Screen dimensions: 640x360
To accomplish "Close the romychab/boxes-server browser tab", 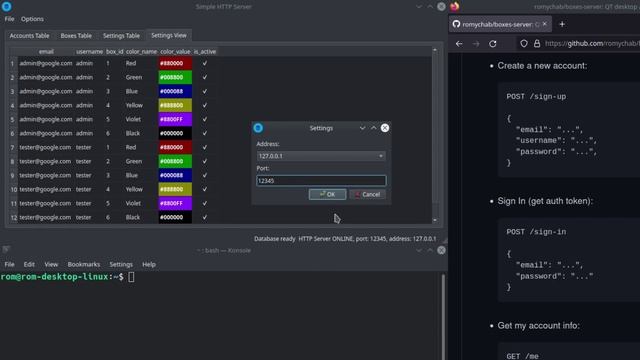I will [544, 24].
